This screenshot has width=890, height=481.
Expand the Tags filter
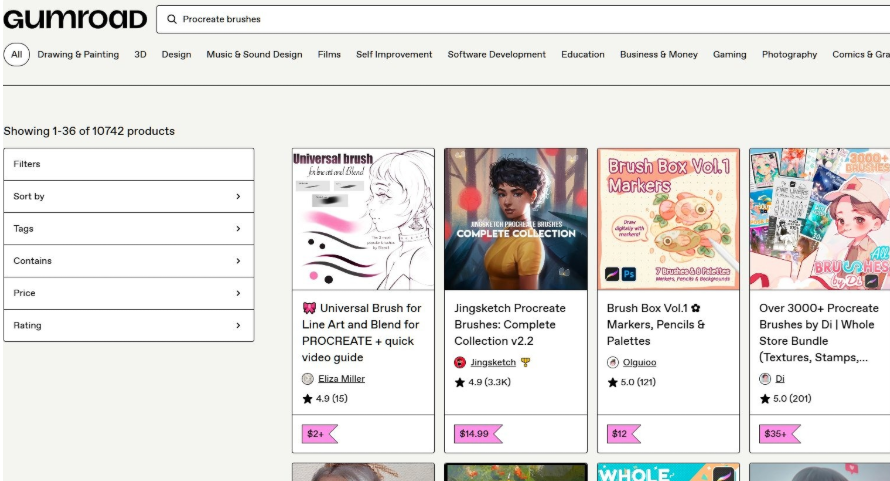pos(129,229)
